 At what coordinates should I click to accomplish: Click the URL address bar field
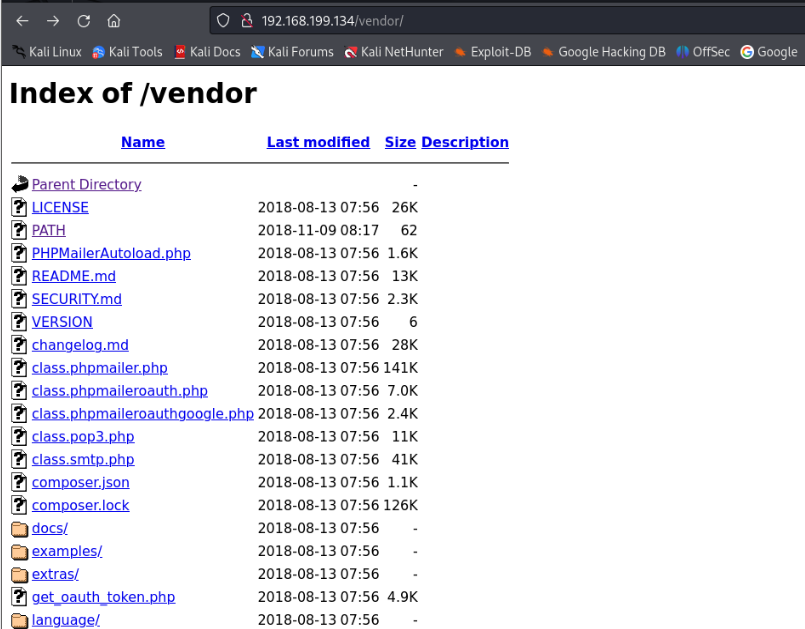pos(500,20)
